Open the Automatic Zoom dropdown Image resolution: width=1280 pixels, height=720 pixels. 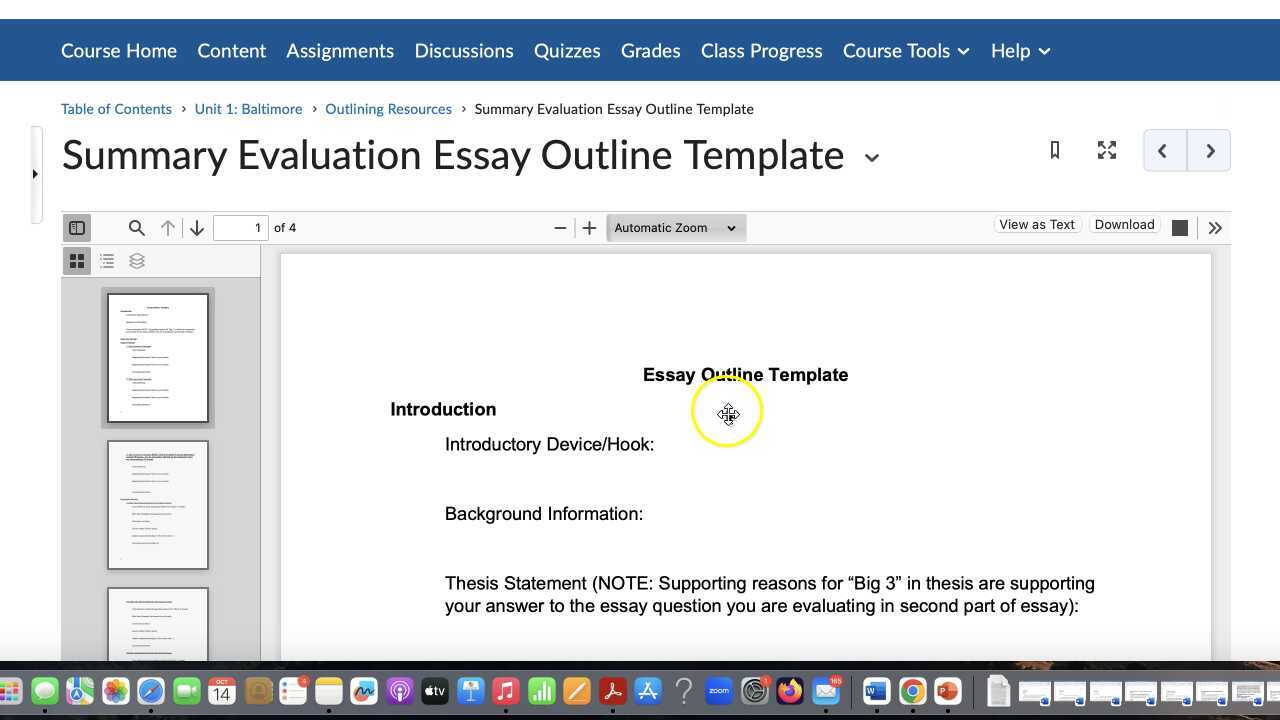[676, 227]
